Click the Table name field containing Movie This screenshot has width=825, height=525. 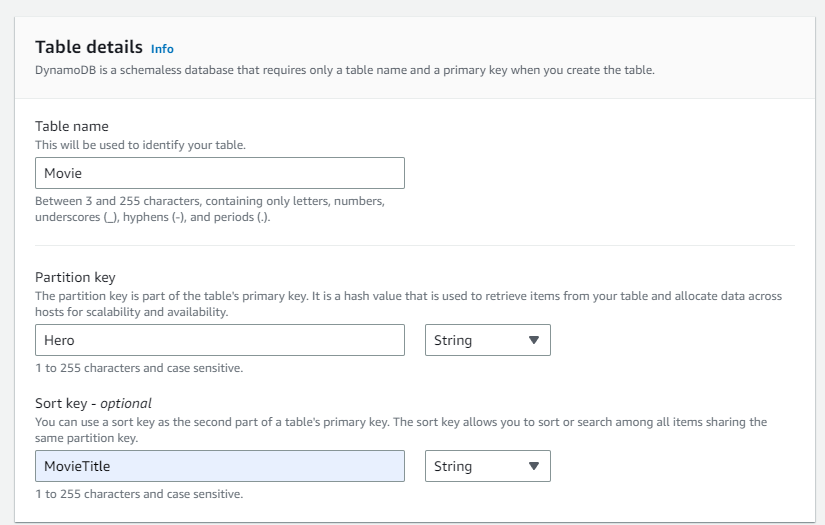tap(220, 173)
